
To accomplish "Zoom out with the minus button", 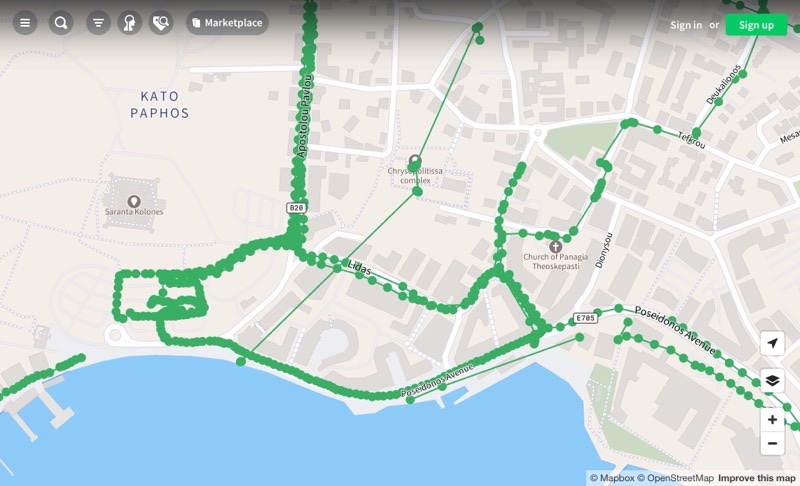I will pyautogui.click(x=772, y=443).
